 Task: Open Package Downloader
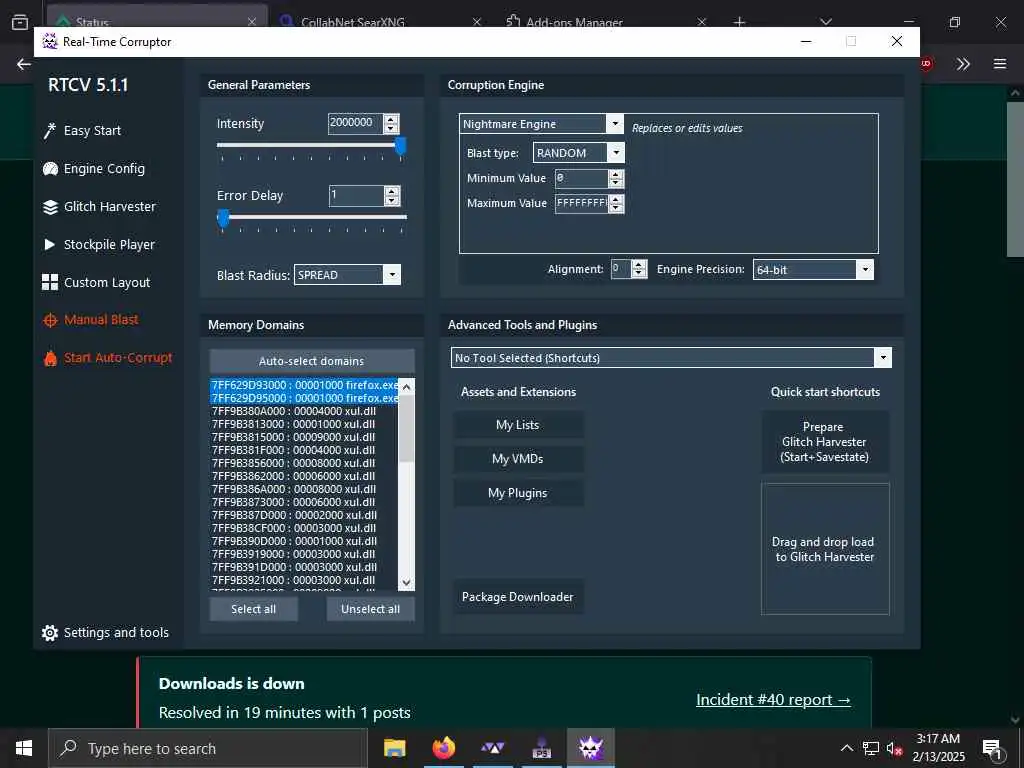coord(518,596)
